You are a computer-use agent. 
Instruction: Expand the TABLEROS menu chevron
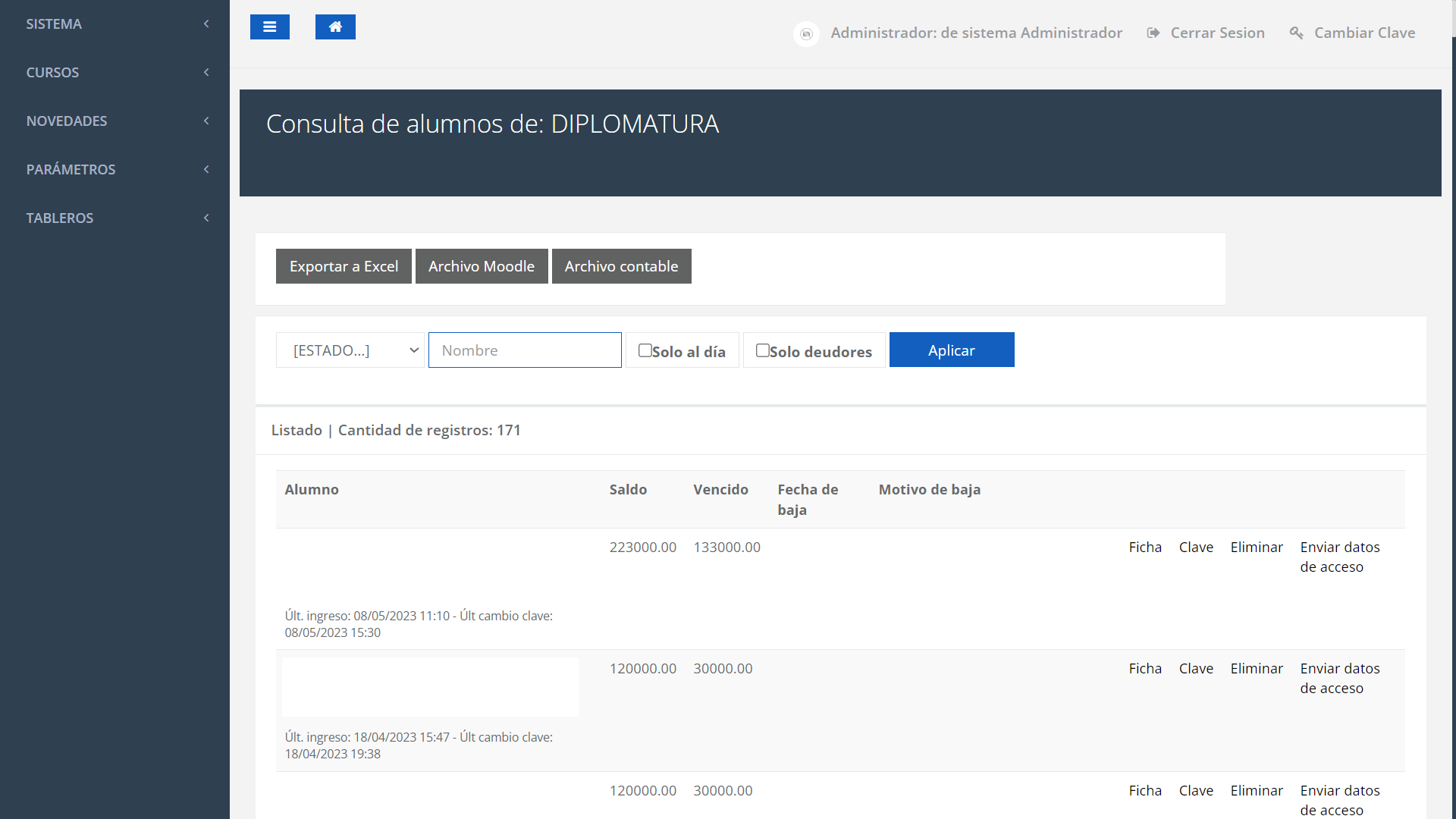click(x=206, y=218)
